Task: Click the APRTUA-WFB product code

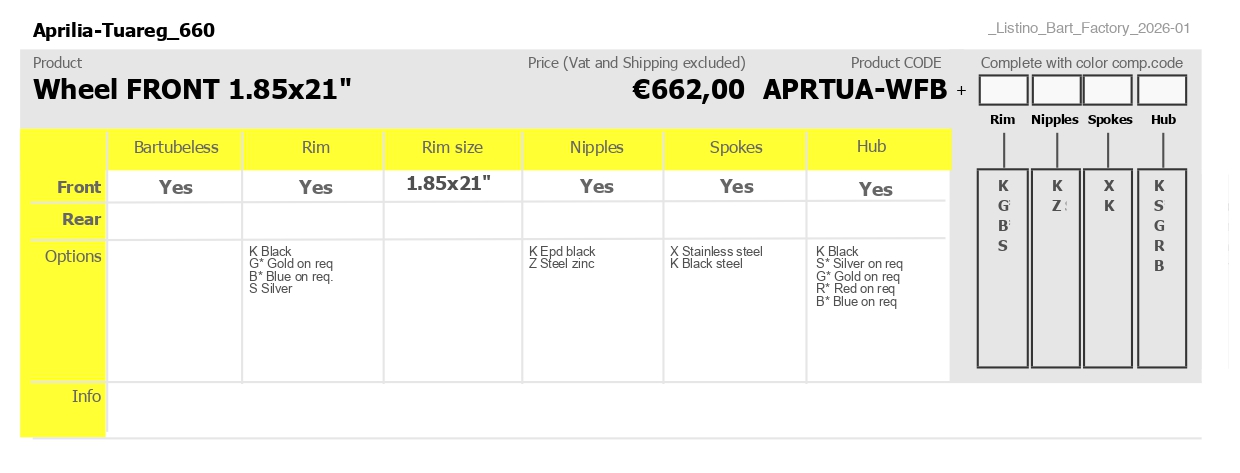Action: (855, 90)
